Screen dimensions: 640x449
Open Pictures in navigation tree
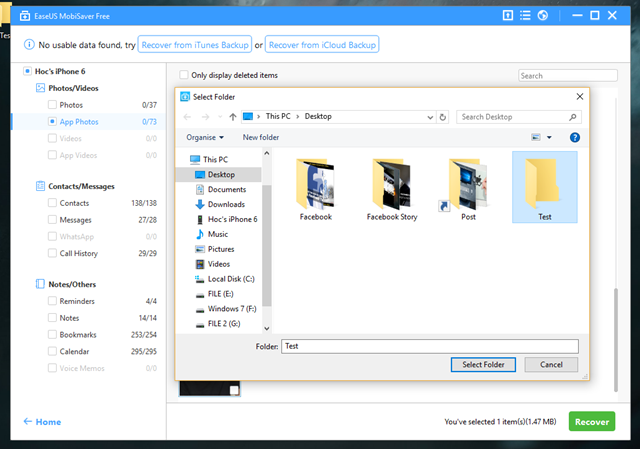221,249
